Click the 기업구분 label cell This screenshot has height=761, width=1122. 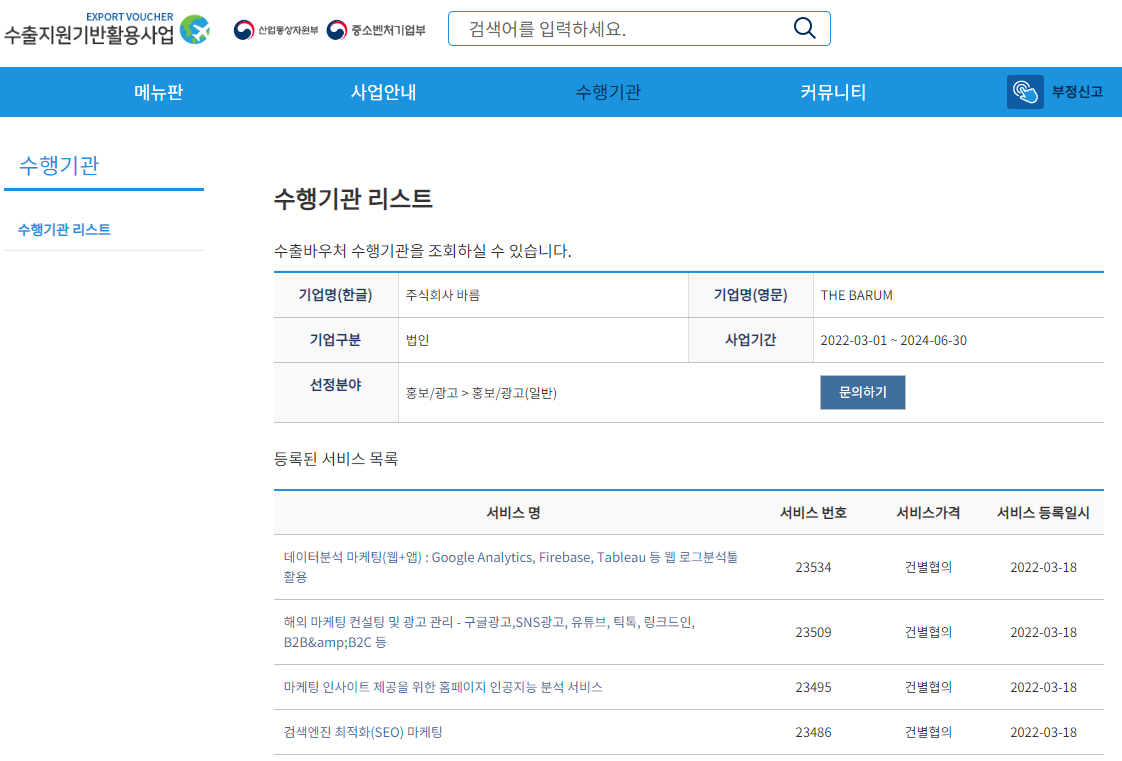click(336, 340)
